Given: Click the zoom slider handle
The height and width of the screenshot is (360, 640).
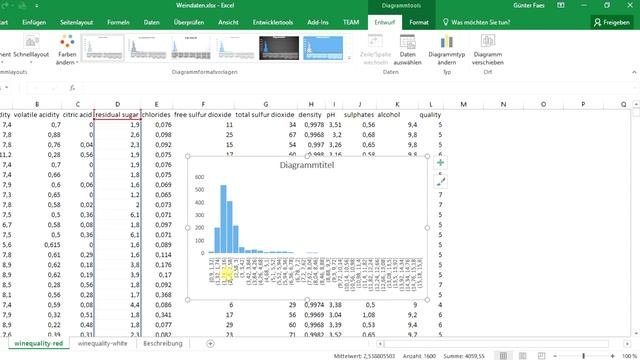Looking at the screenshot, I should pos(584,356).
